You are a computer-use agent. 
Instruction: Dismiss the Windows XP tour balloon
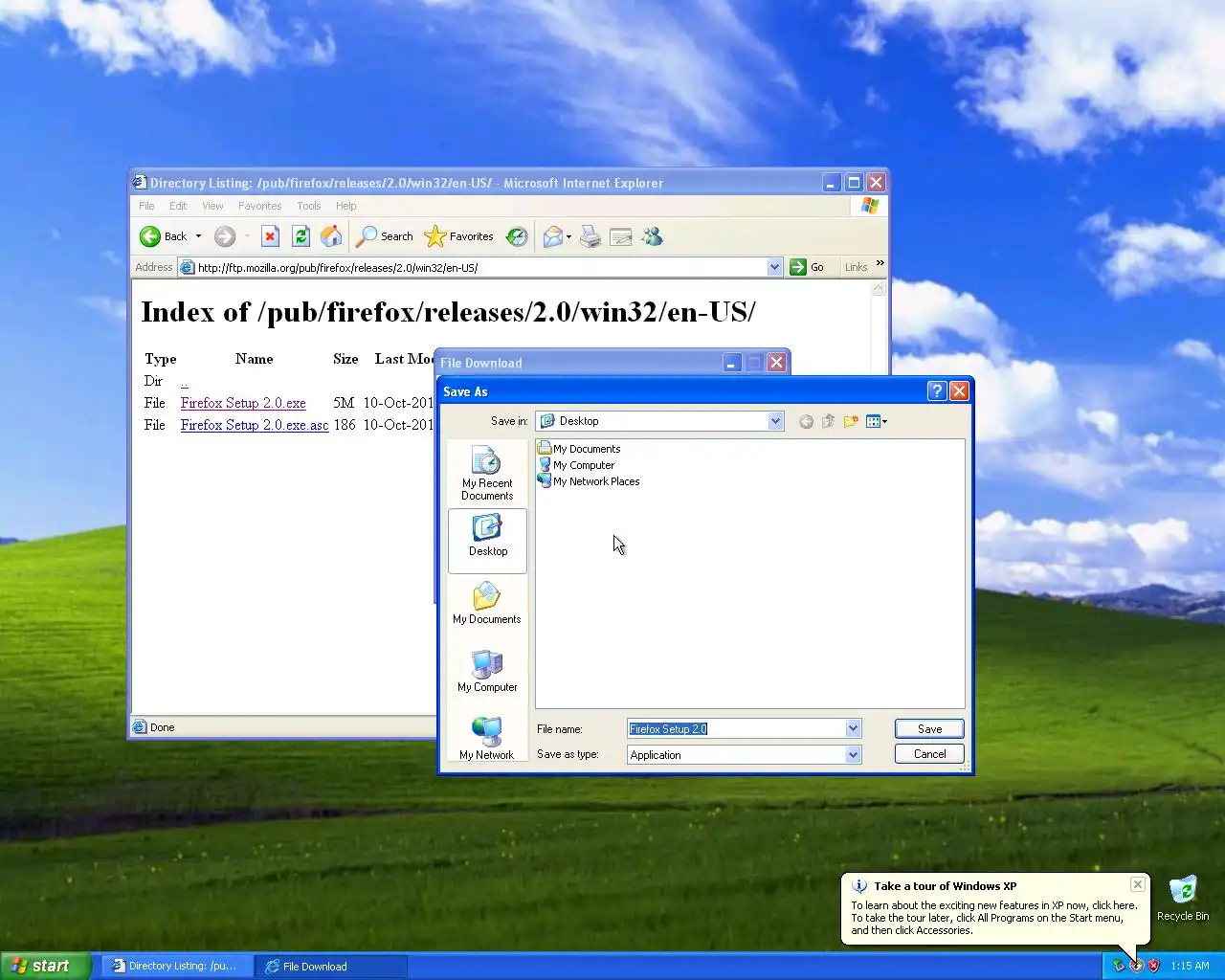coord(1137,884)
